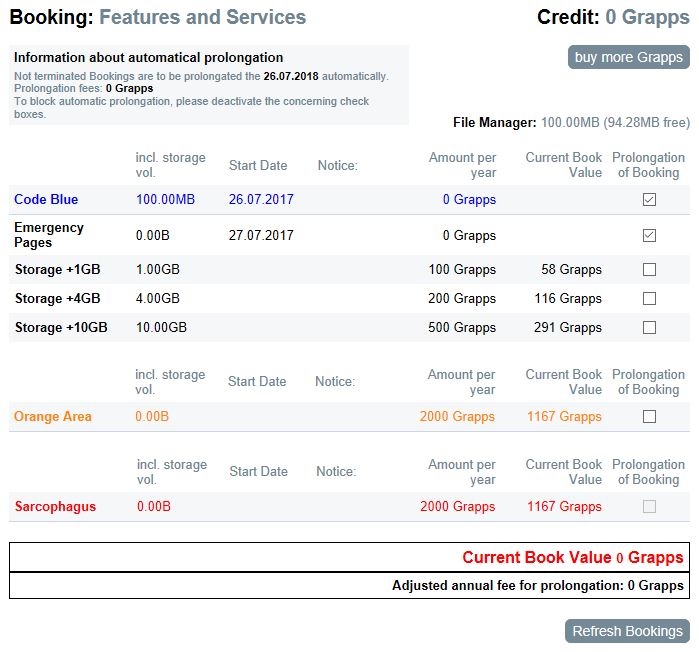Screen dimensions: 699x652
Task: Select the Storage +1GB row name
Action: 58,270
